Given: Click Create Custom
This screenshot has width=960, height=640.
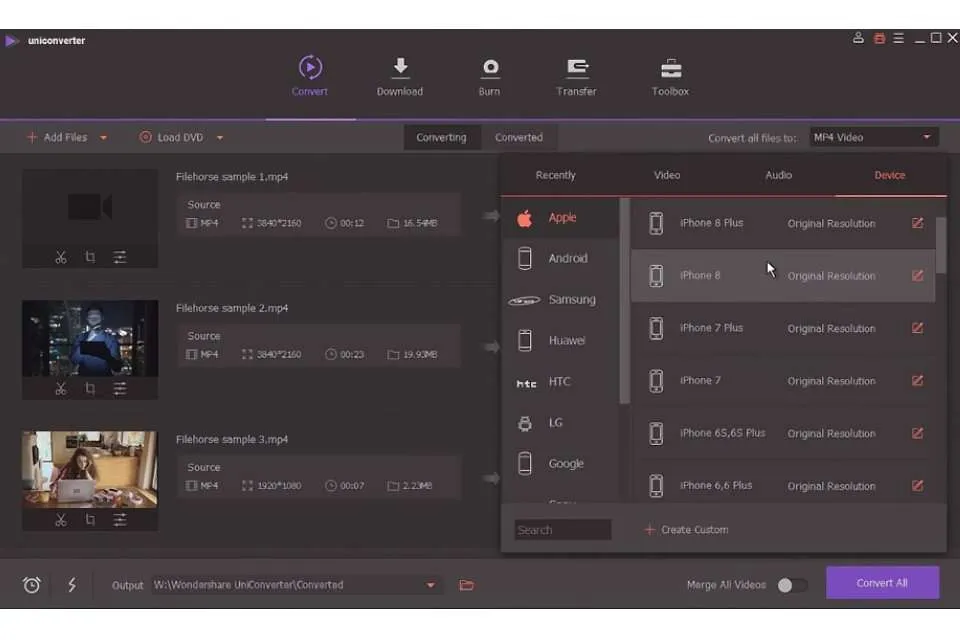Looking at the screenshot, I should point(687,530).
